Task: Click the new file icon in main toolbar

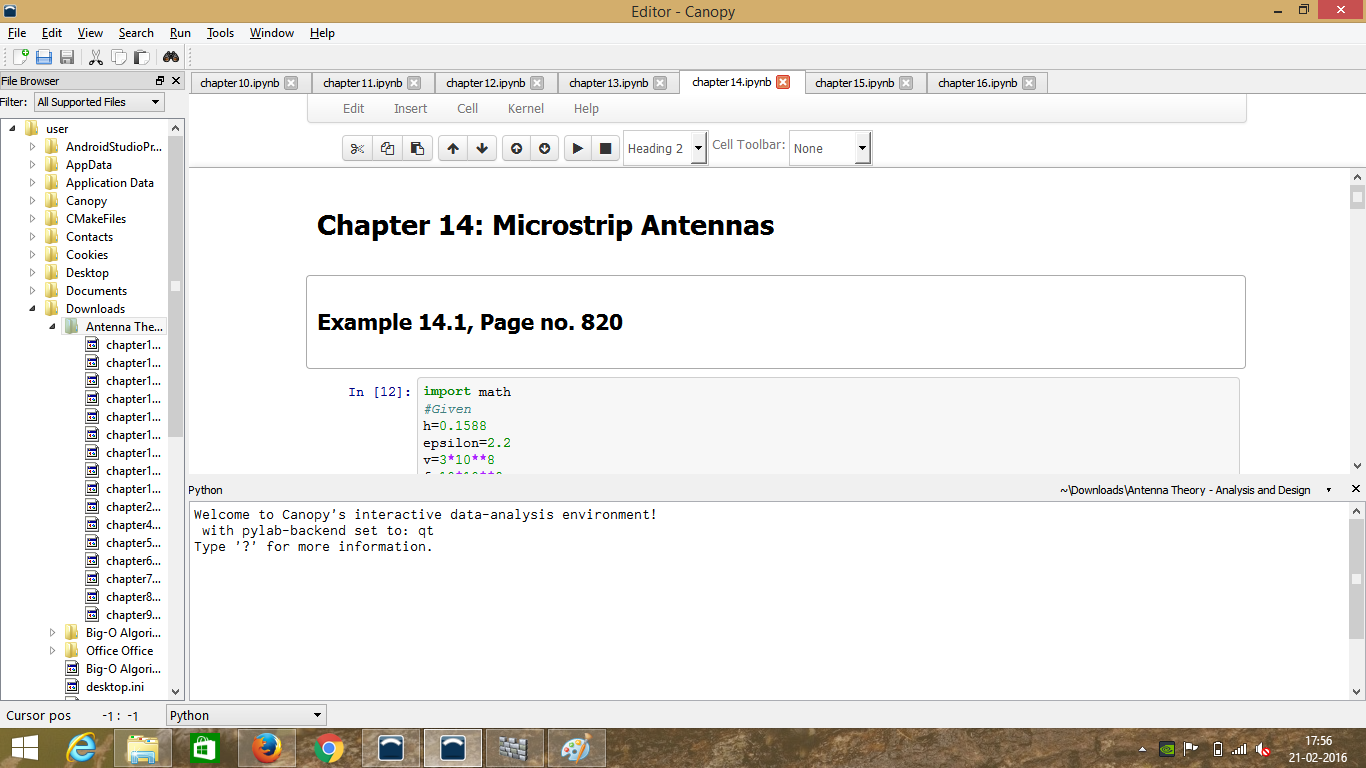Action: [20, 57]
